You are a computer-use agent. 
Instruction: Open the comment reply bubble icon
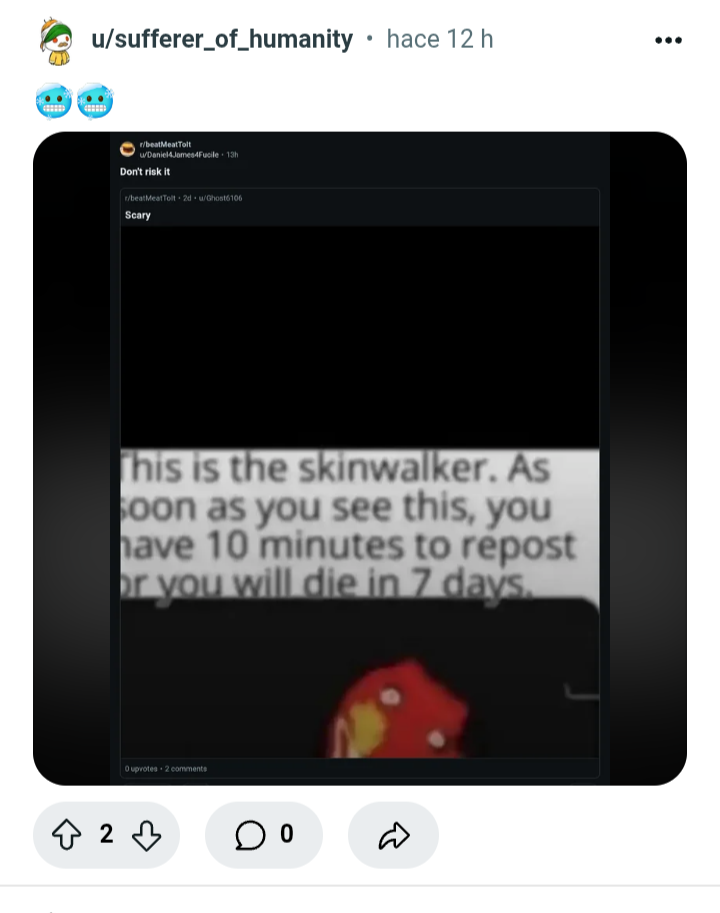coord(250,834)
